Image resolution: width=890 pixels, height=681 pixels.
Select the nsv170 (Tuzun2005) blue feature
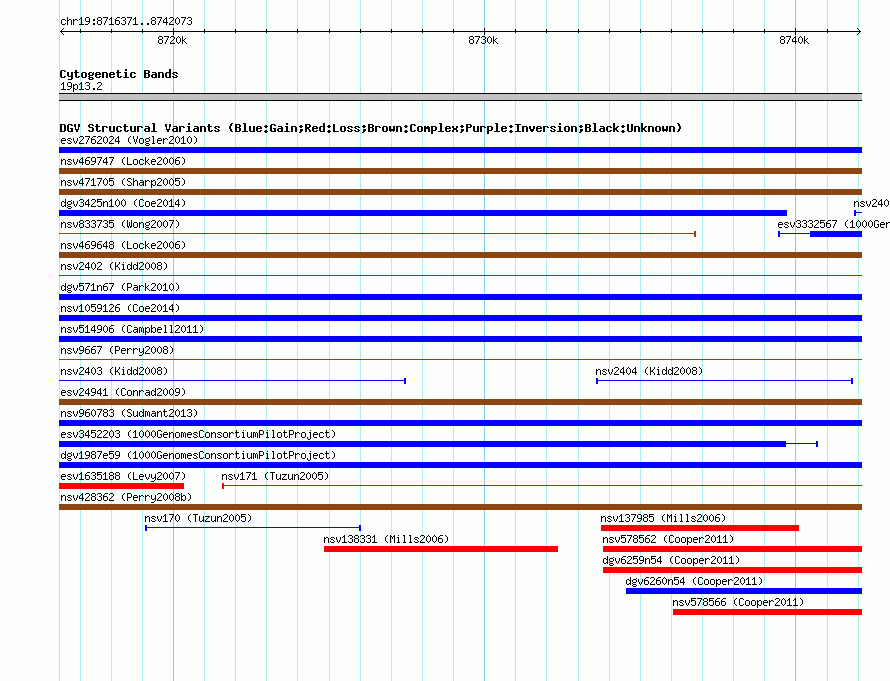pos(253,528)
